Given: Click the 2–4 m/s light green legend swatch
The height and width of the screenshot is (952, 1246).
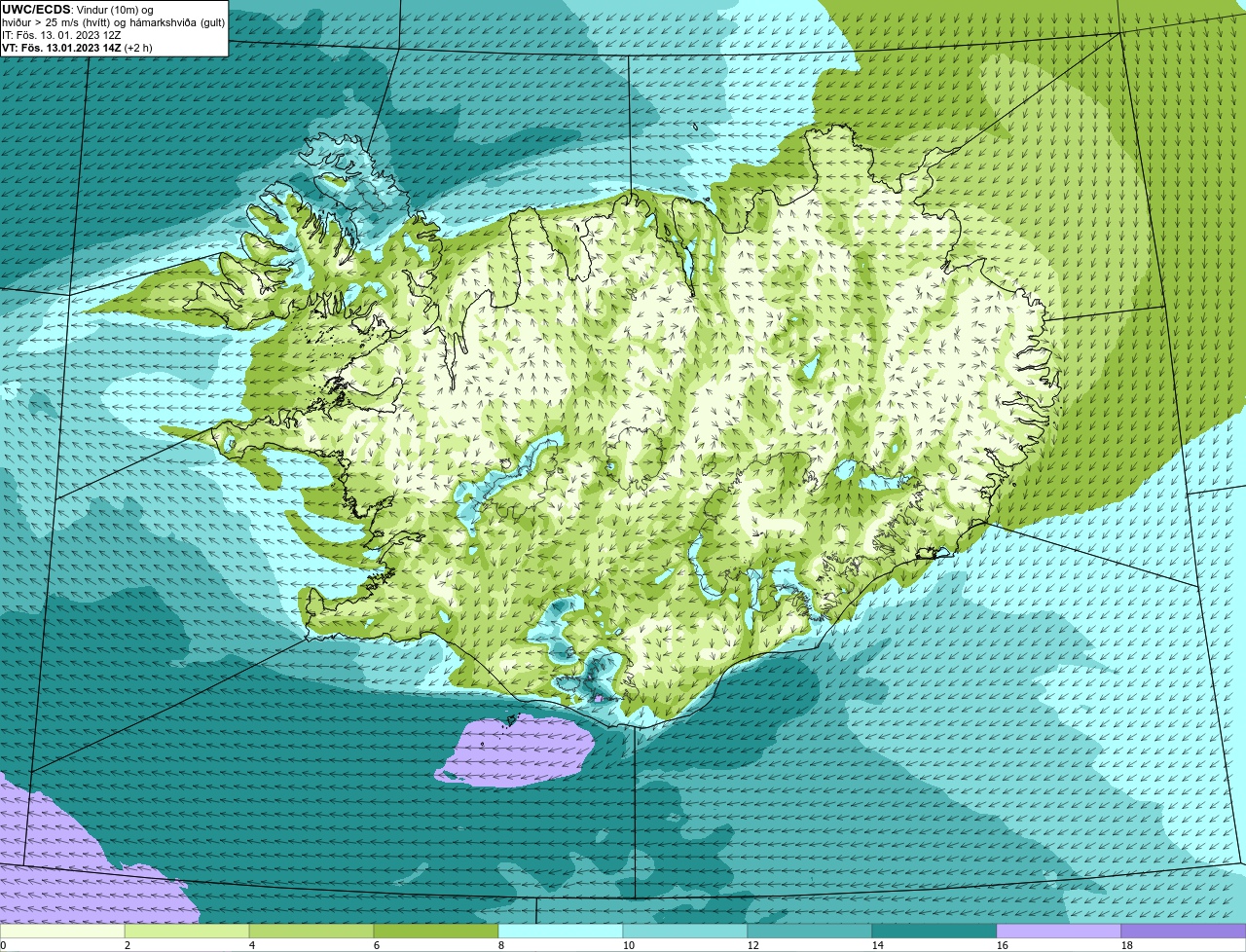Looking at the screenshot, I should (x=187, y=931).
